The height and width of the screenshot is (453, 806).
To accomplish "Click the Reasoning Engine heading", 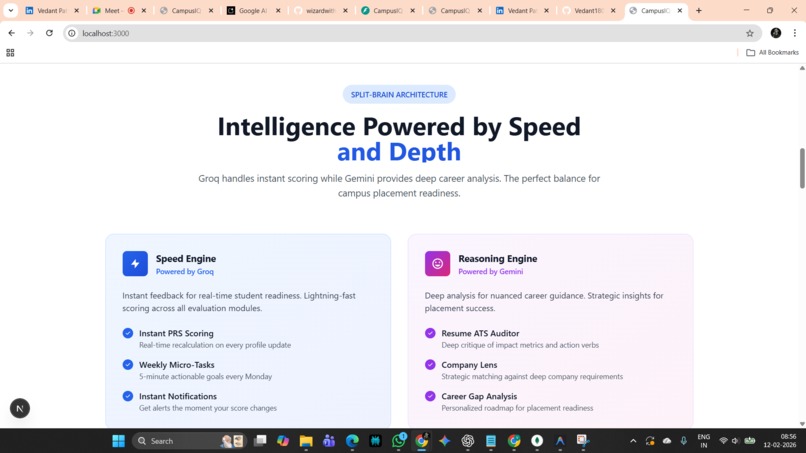I will (498, 259).
